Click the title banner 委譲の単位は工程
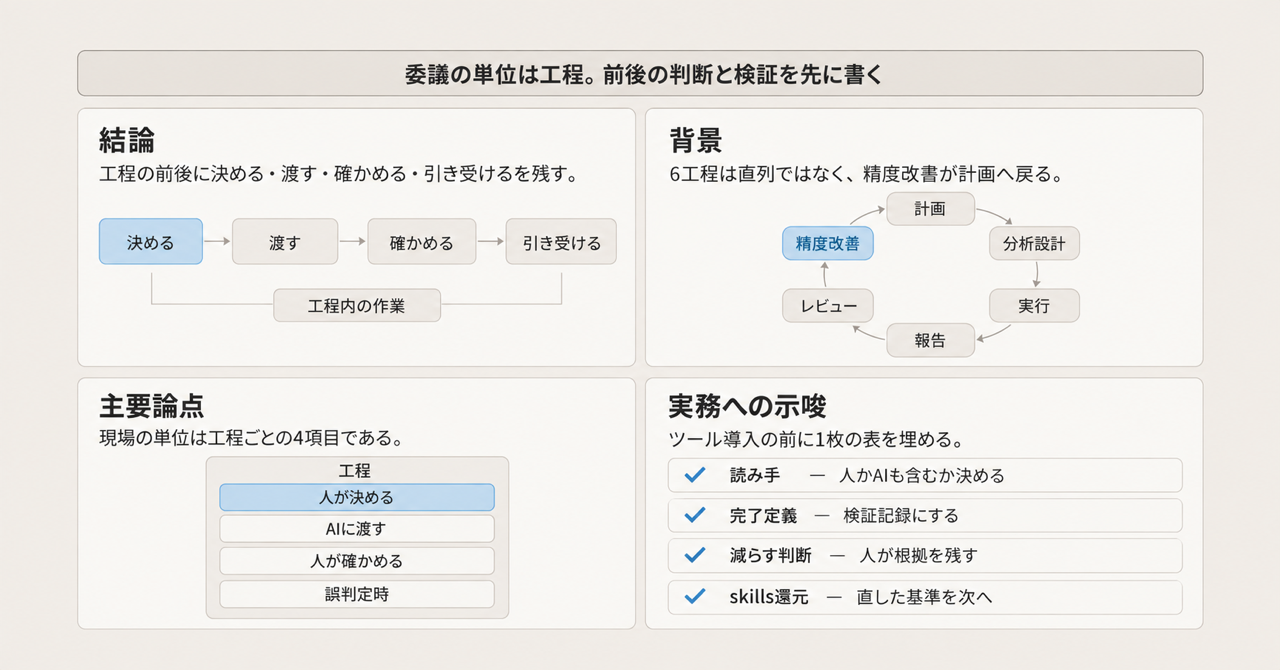 click(x=640, y=74)
